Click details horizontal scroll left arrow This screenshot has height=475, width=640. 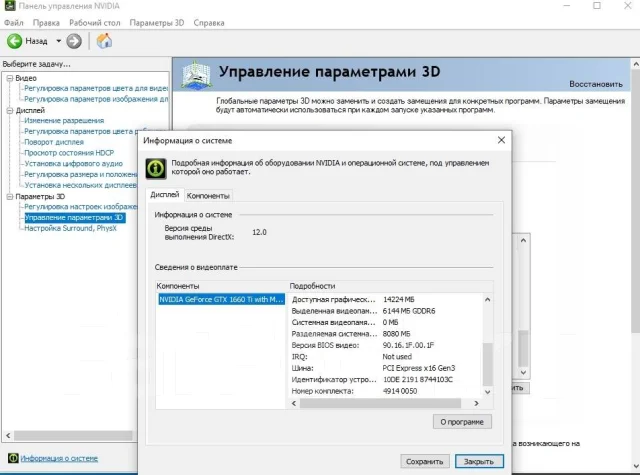click(294, 403)
